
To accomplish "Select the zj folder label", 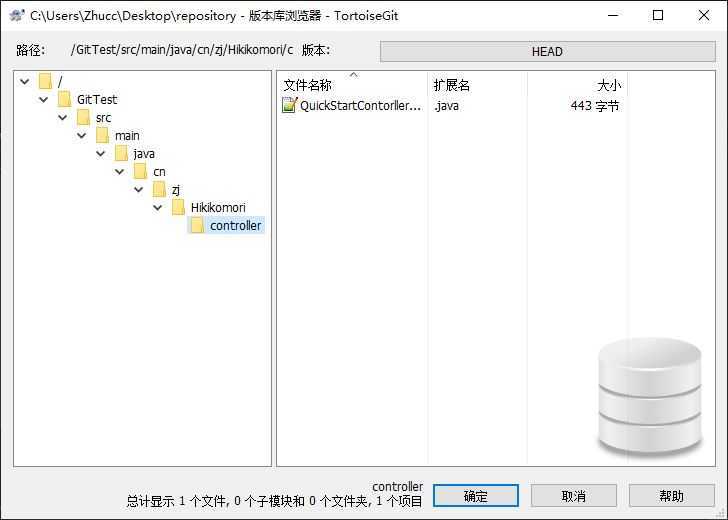I will click(176, 190).
